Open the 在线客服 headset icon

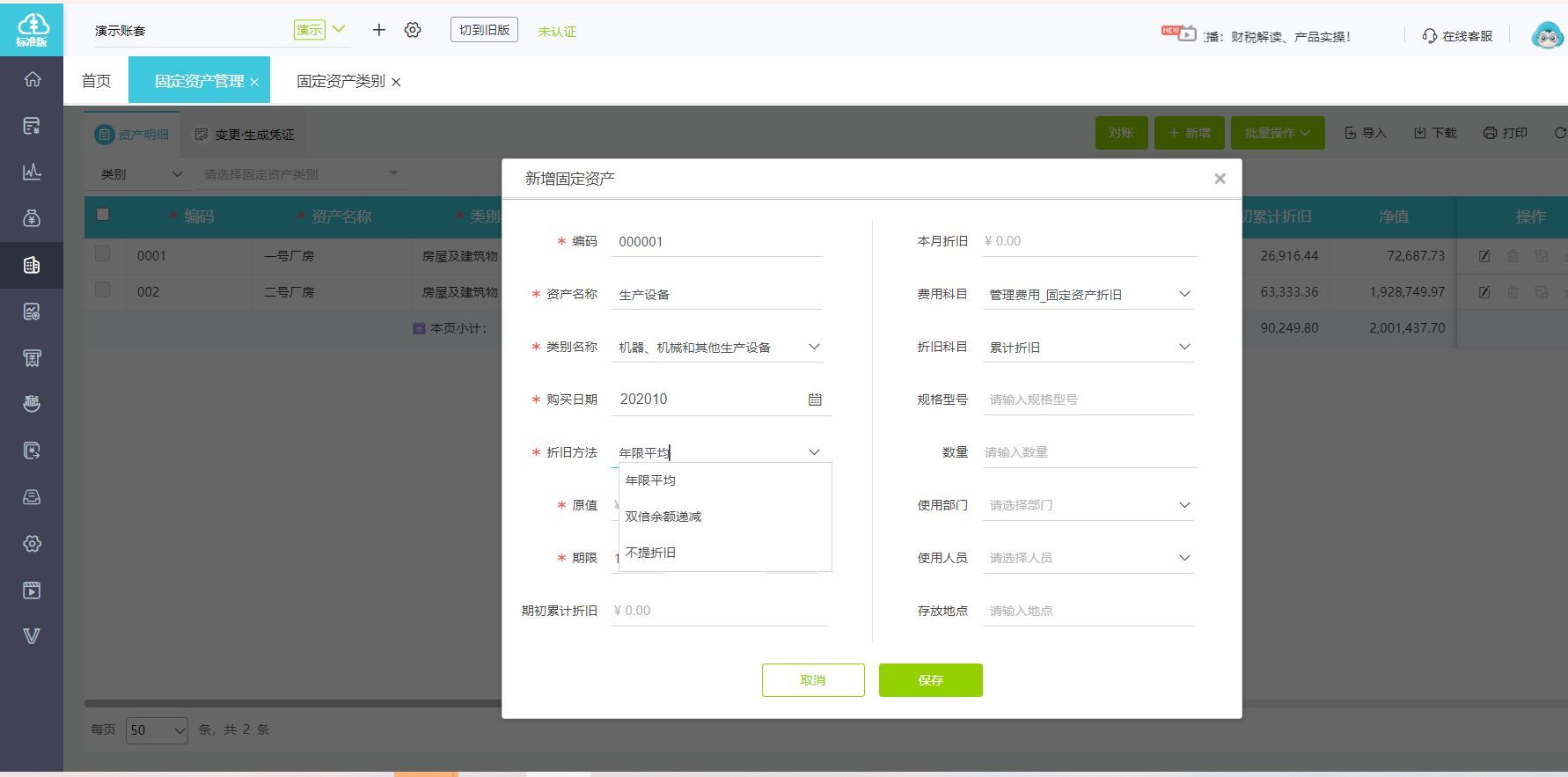click(1429, 36)
